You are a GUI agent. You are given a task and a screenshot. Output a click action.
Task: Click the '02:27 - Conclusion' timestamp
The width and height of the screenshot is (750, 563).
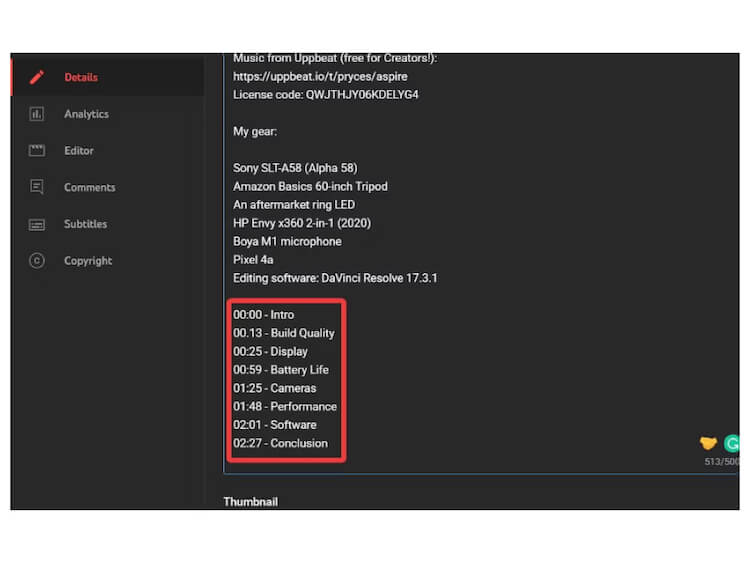click(x=281, y=443)
